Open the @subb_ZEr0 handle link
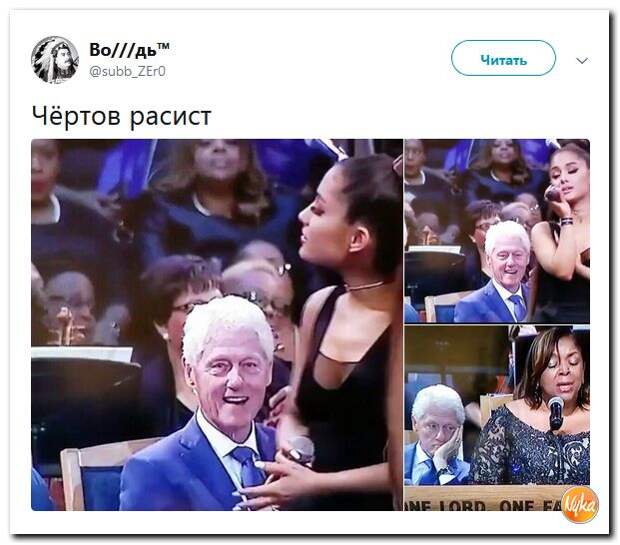The width and height of the screenshot is (620, 545). (127, 72)
